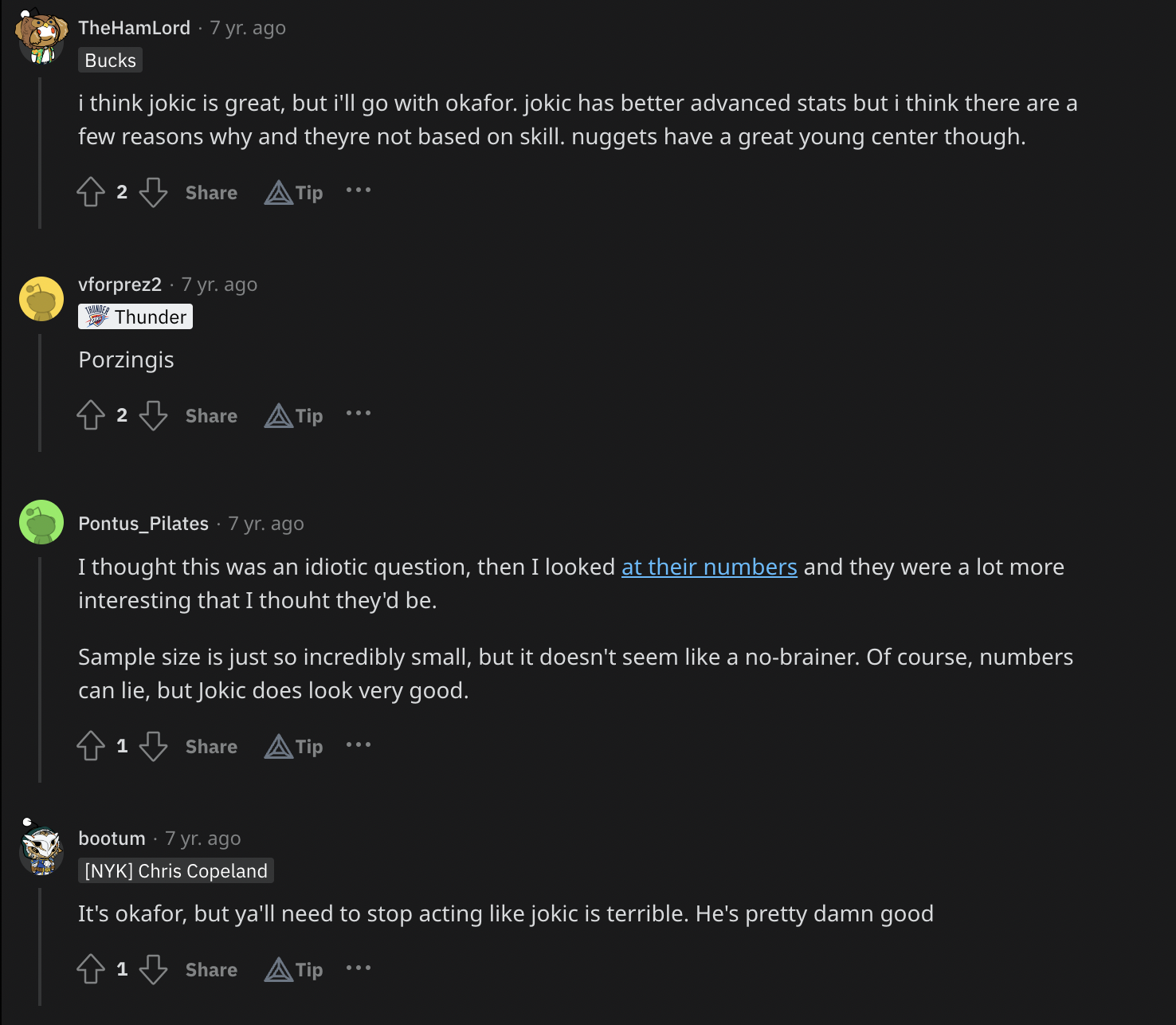Screen dimensions: 1176x1025
Task: Open more options on bootum's comment
Action: [x=359, y=968]
